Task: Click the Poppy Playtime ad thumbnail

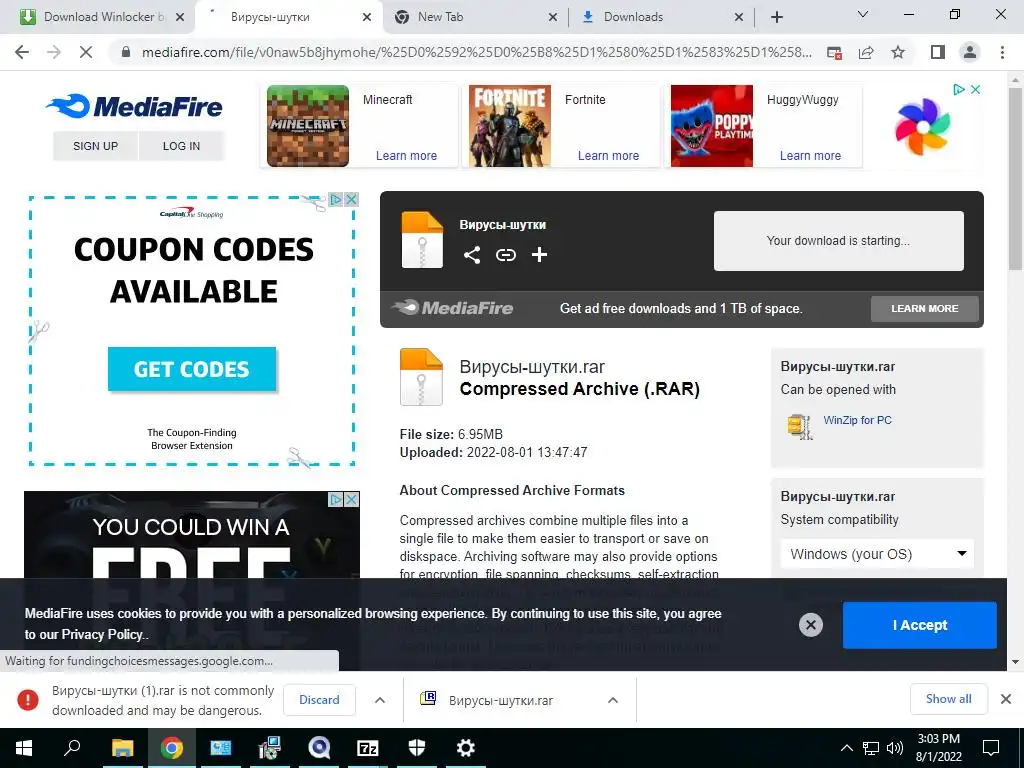Action: 712,126
